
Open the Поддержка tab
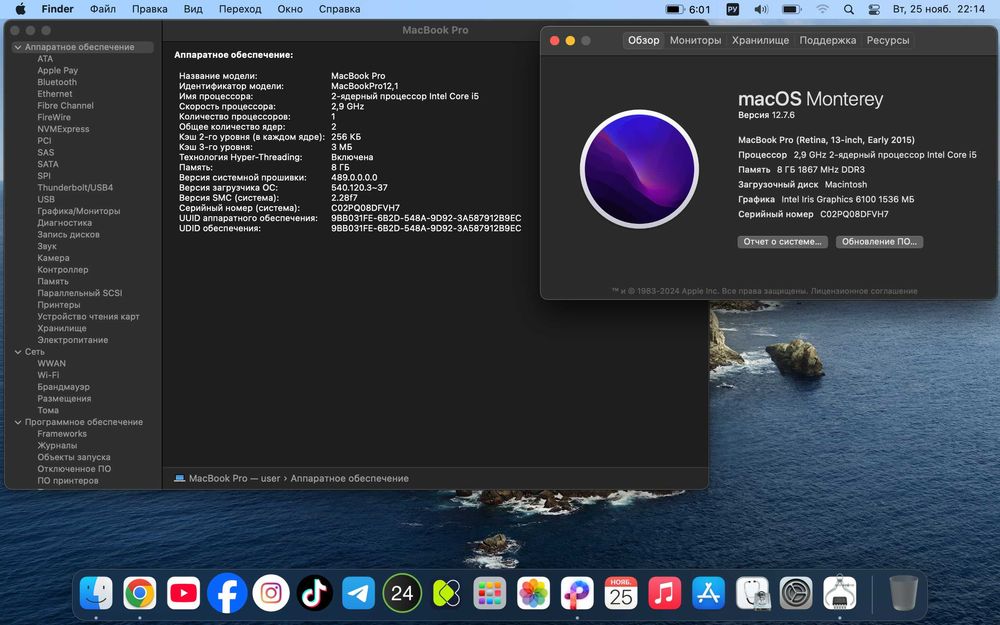tap(828, 40)
